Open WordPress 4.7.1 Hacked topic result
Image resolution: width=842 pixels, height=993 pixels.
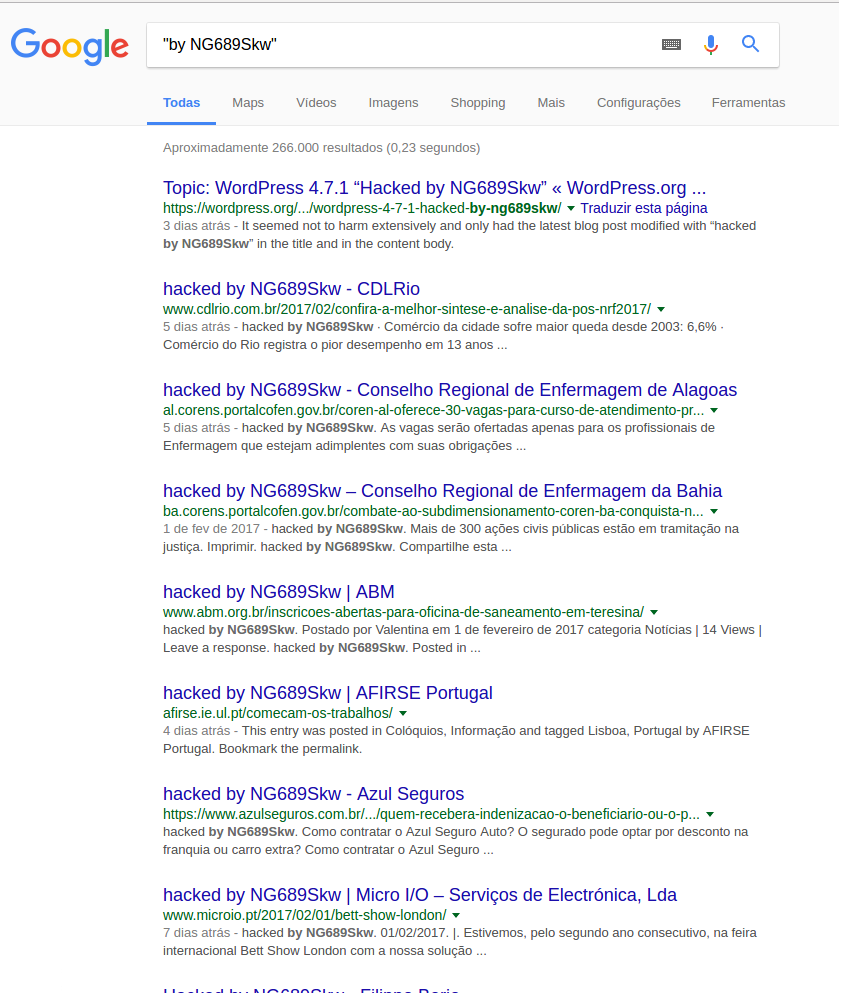[x=434, y=188]
